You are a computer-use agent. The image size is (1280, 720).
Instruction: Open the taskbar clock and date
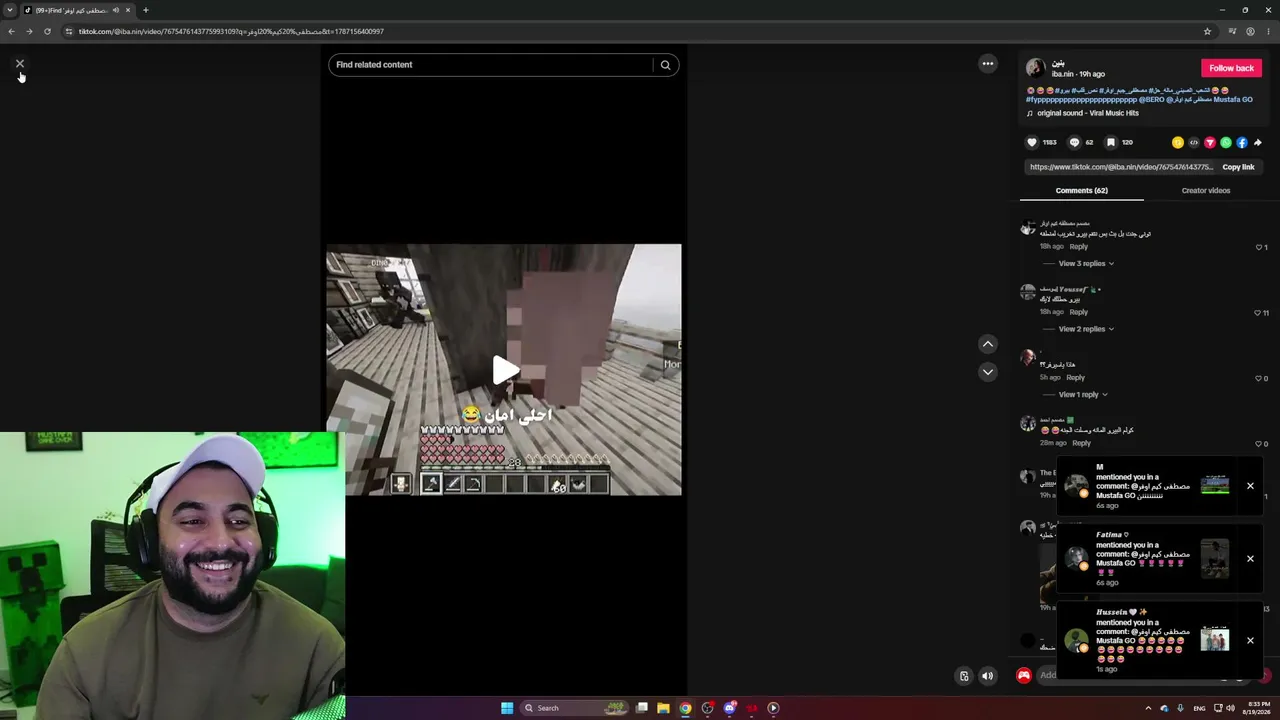pos(1258,708)
